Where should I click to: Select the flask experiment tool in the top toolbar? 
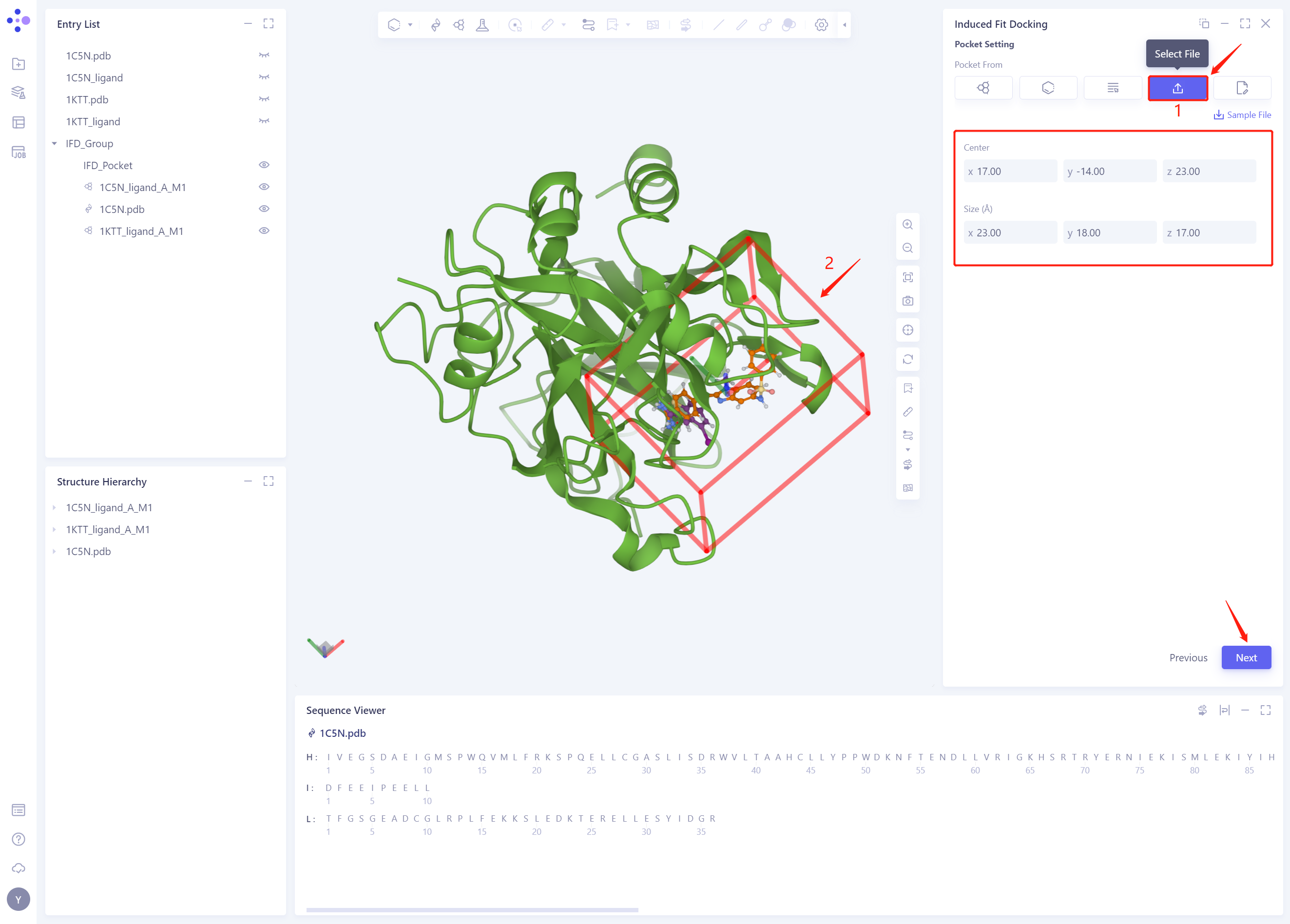(482, 25)
